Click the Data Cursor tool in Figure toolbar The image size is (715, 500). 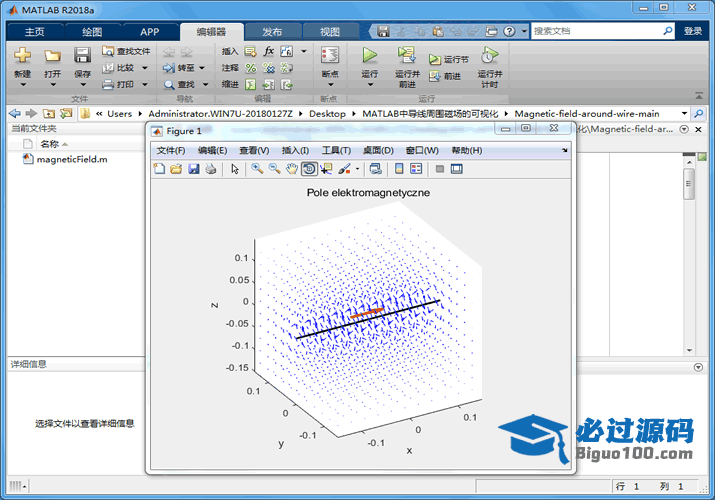[x=326, y=169]
